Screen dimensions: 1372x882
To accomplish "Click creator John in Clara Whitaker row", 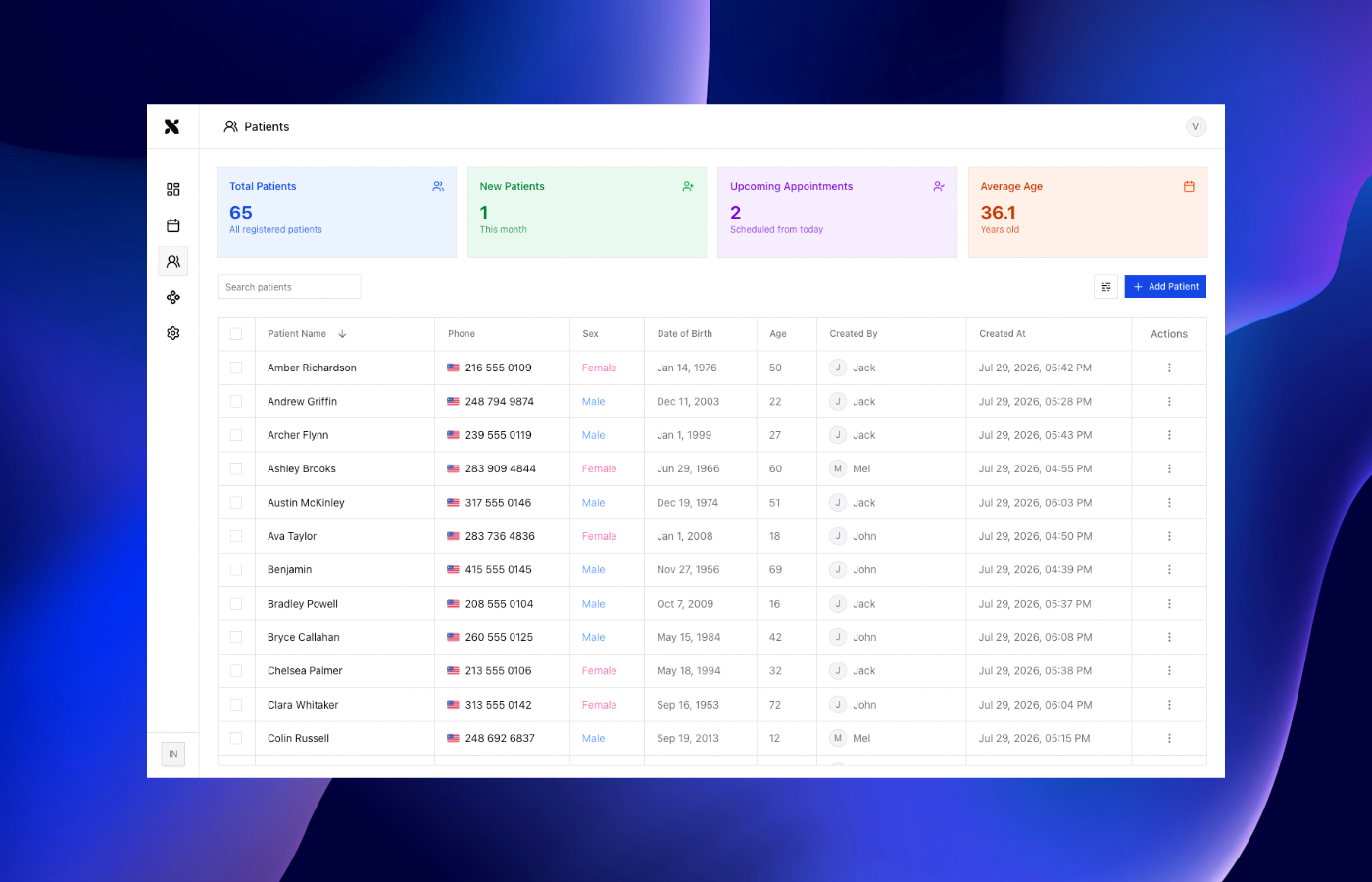I will click(x=864, y=705).
